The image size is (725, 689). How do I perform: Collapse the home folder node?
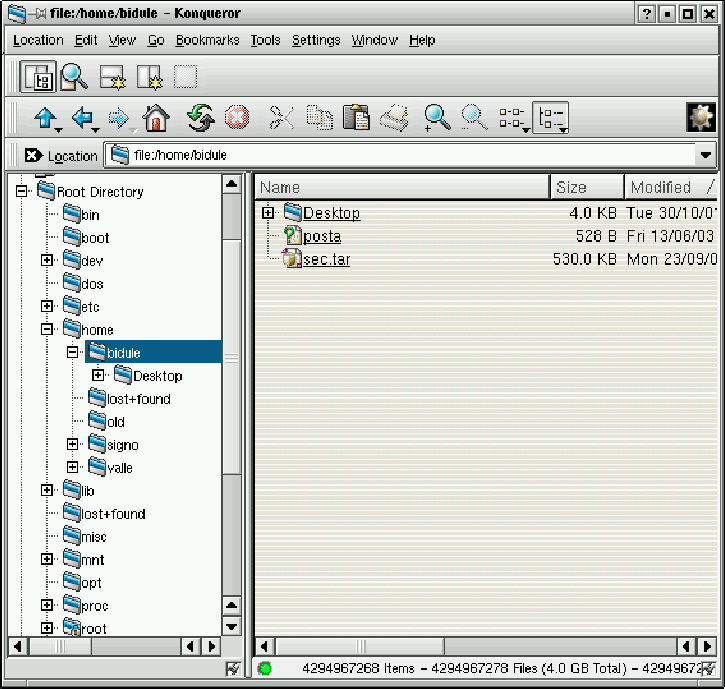47,329
